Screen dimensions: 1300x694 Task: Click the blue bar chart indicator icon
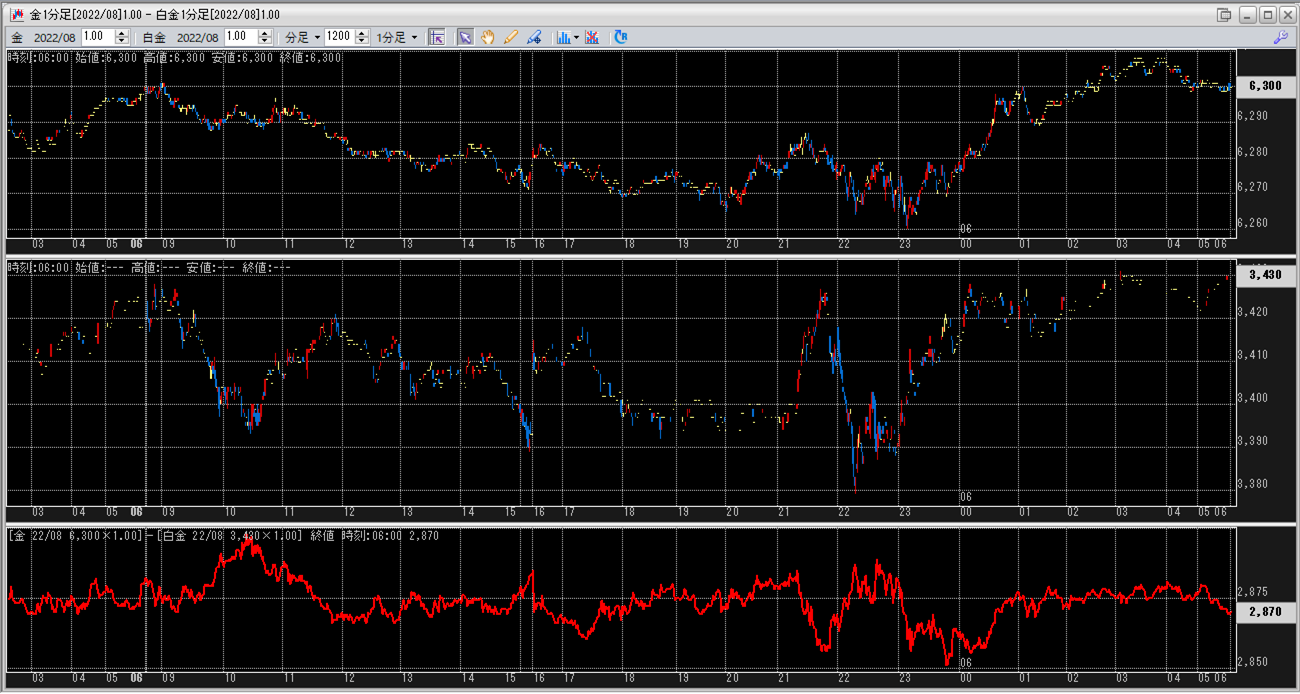pos(563,37)
